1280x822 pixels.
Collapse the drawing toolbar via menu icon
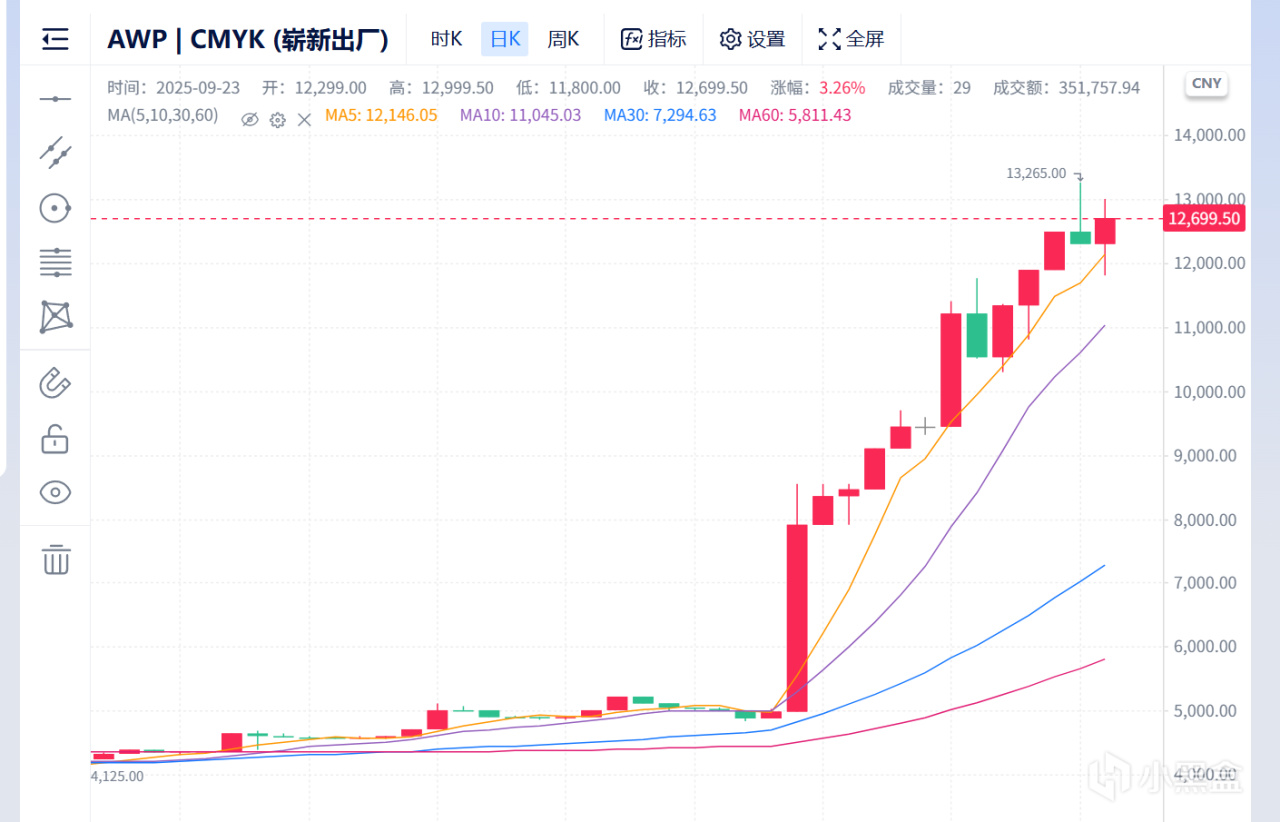tap(55, 39)
